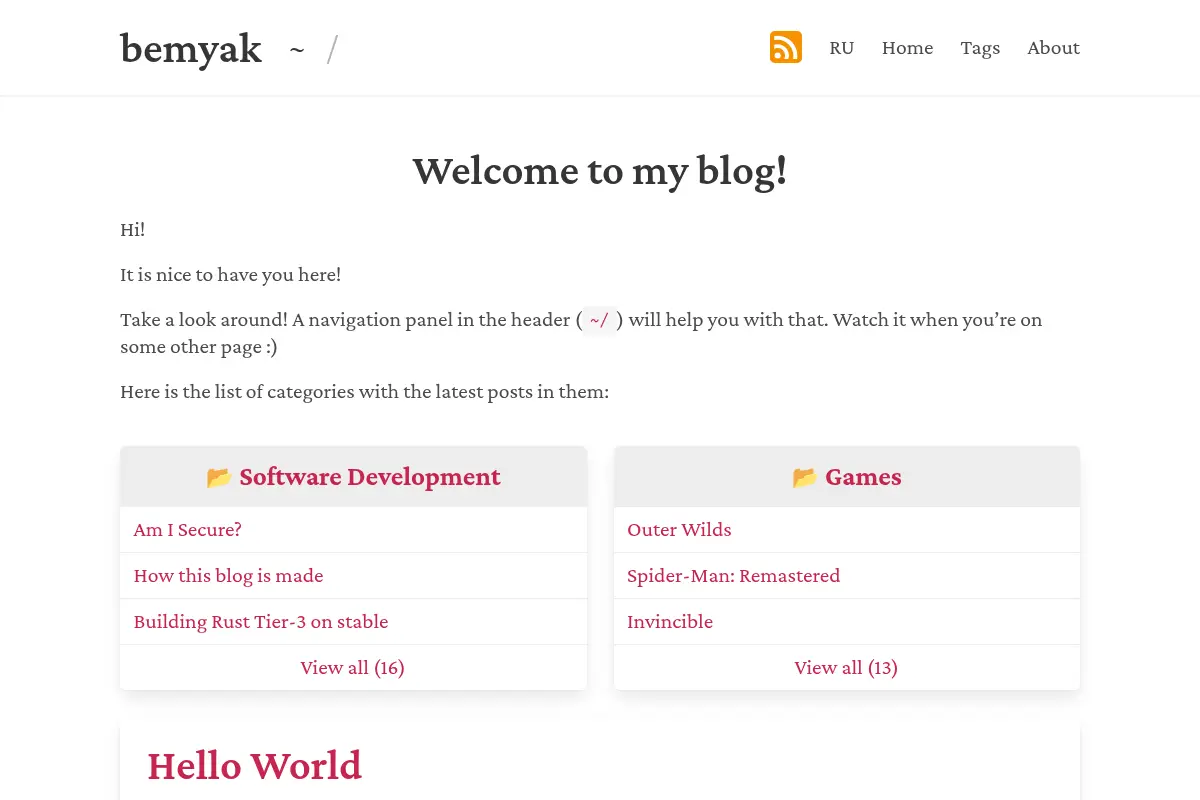Read the Am I Secure? post
1200x800 pixels.
(188, 530)
